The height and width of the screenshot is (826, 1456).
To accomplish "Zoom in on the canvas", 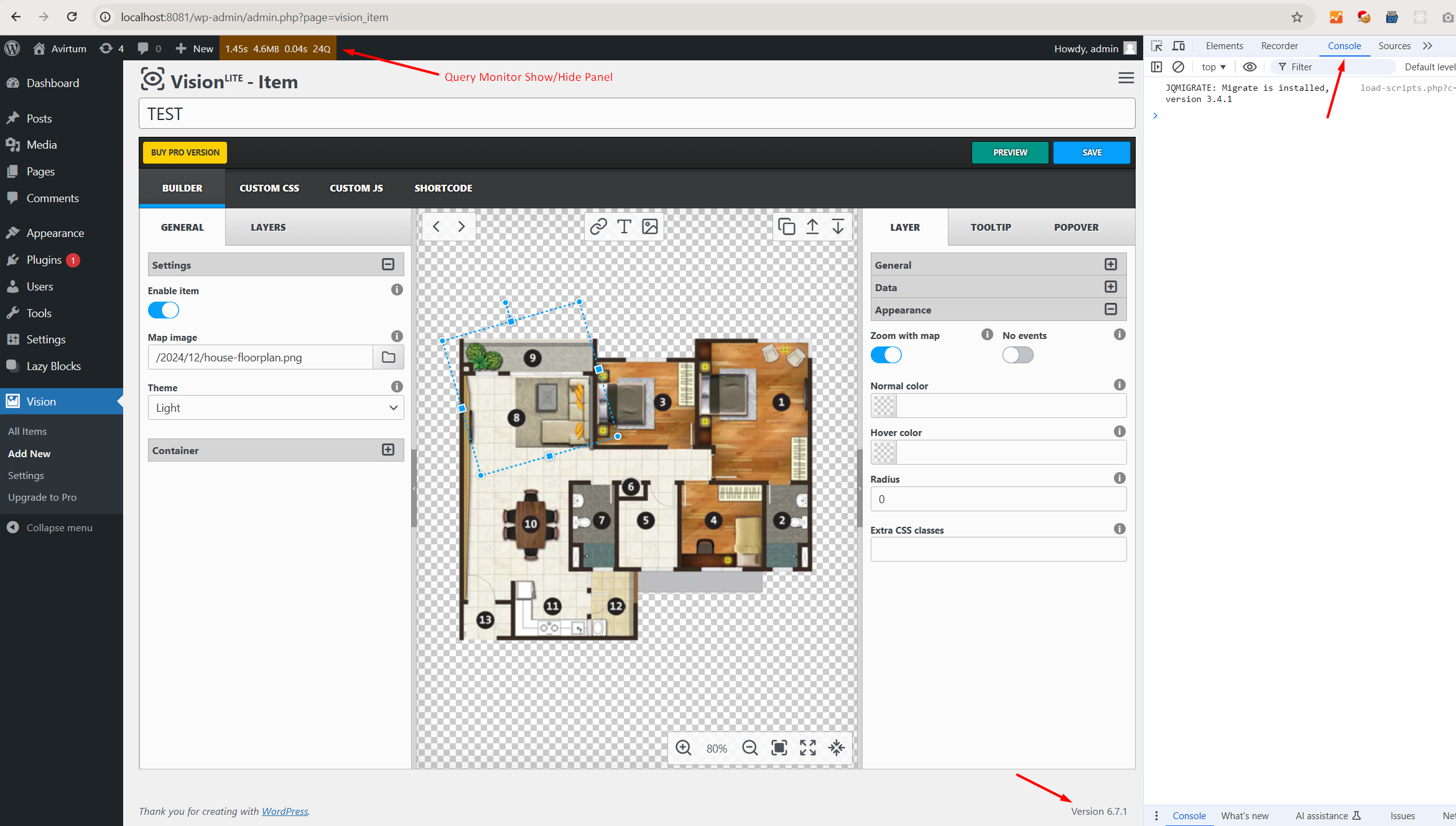I will [684, 748].
